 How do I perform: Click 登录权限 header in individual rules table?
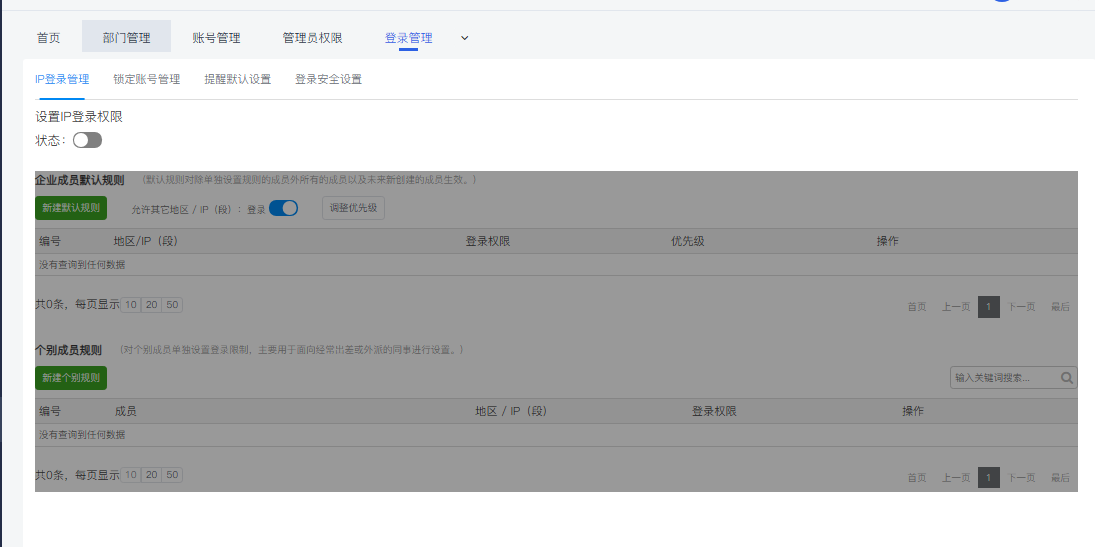click(x=714, y=411)
